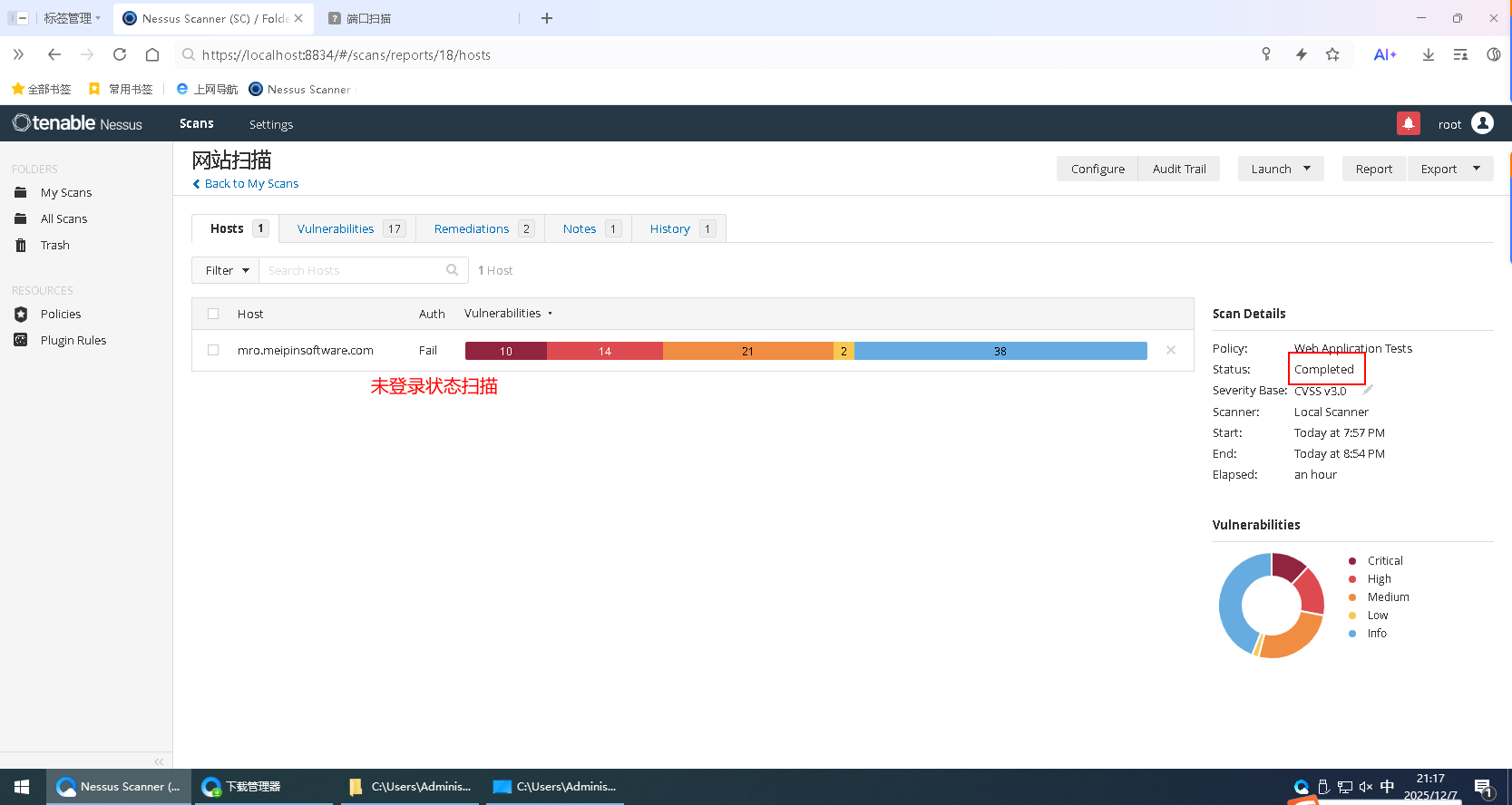Image resolution: width=1512 pixels, height=805 pixels.
Task: Click the Critical segment showing 10
Action: [x=505, y=351]
